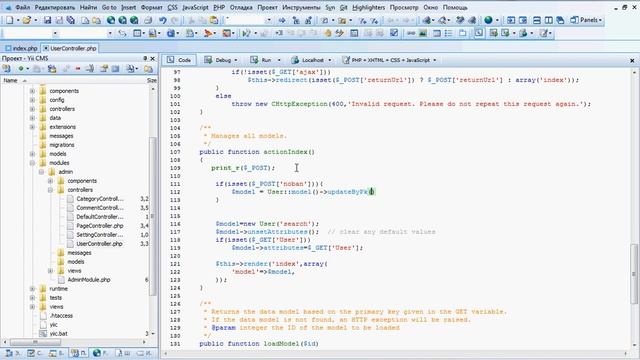This screenshot has height=360, width=640.
Task: Open the Panels dropdown
Action: [x=586, y=20]
